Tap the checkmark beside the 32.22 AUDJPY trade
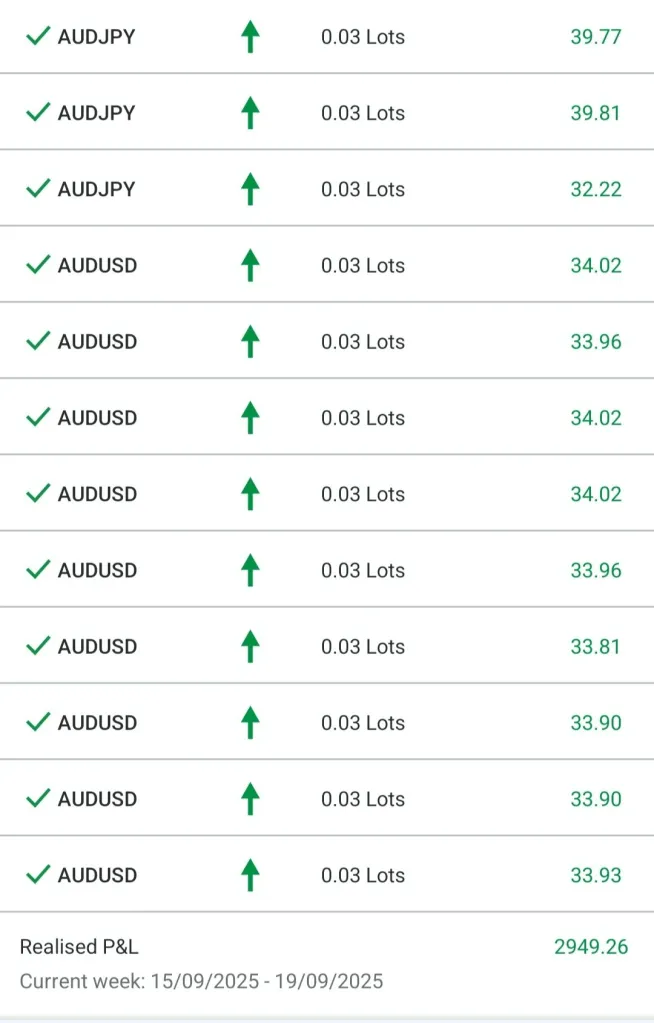 click(38, 189)
